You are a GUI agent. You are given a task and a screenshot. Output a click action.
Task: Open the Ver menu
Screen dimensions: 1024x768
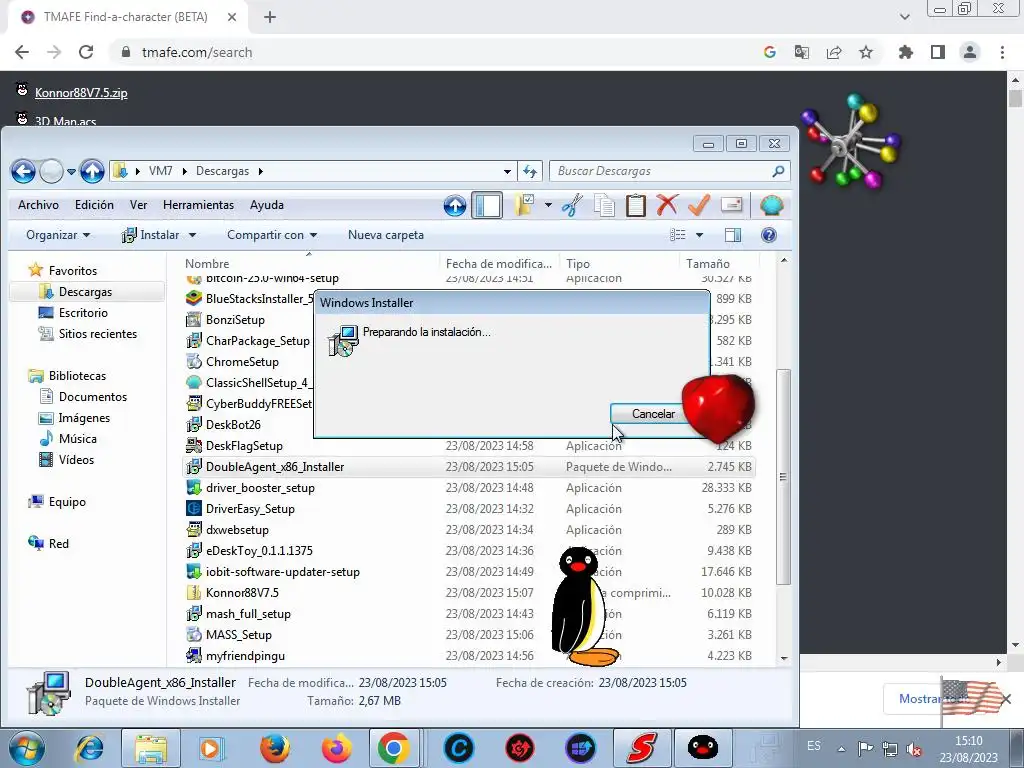tap(138, 205)
